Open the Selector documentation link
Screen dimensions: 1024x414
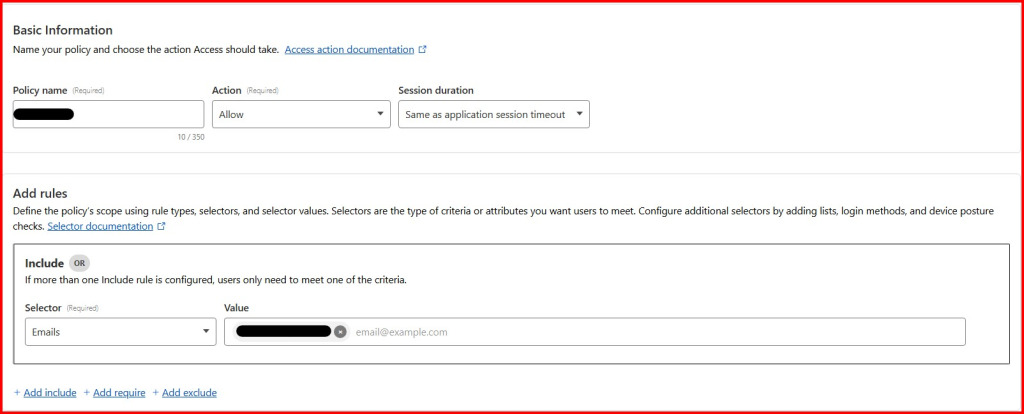click(x=100, y=227)
